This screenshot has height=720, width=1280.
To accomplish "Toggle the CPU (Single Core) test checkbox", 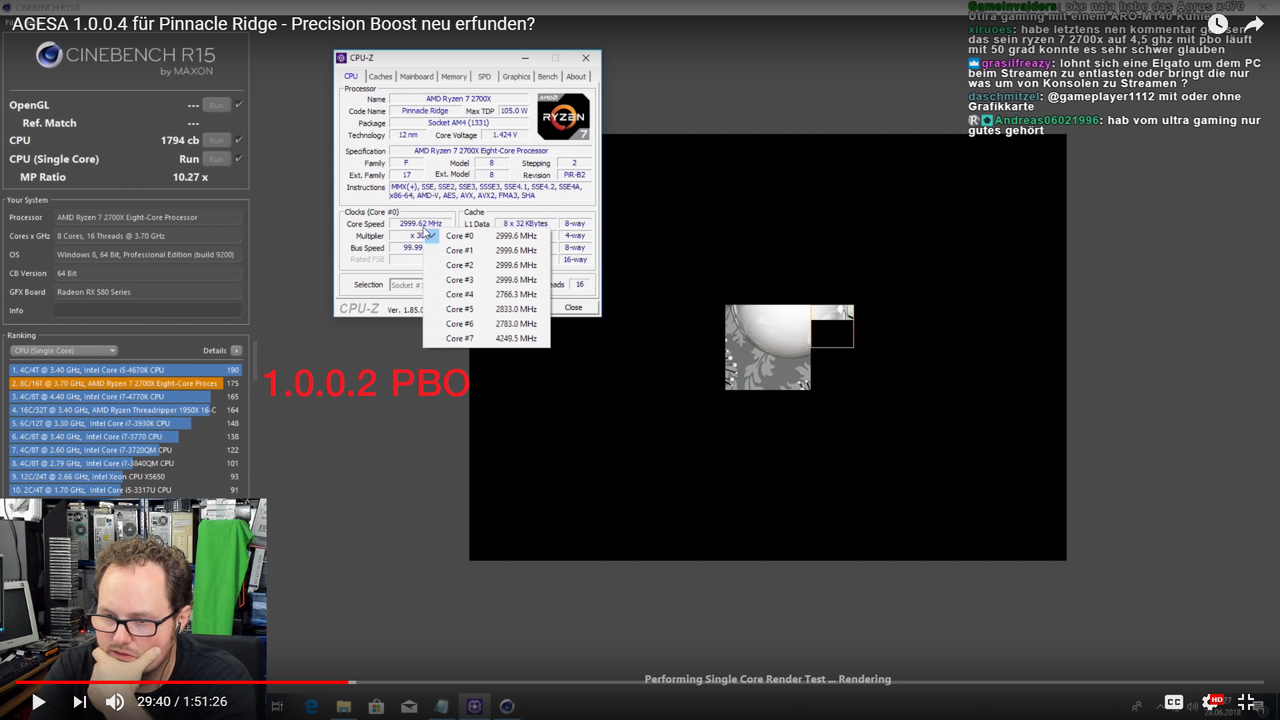I will [x=239, y=159].
